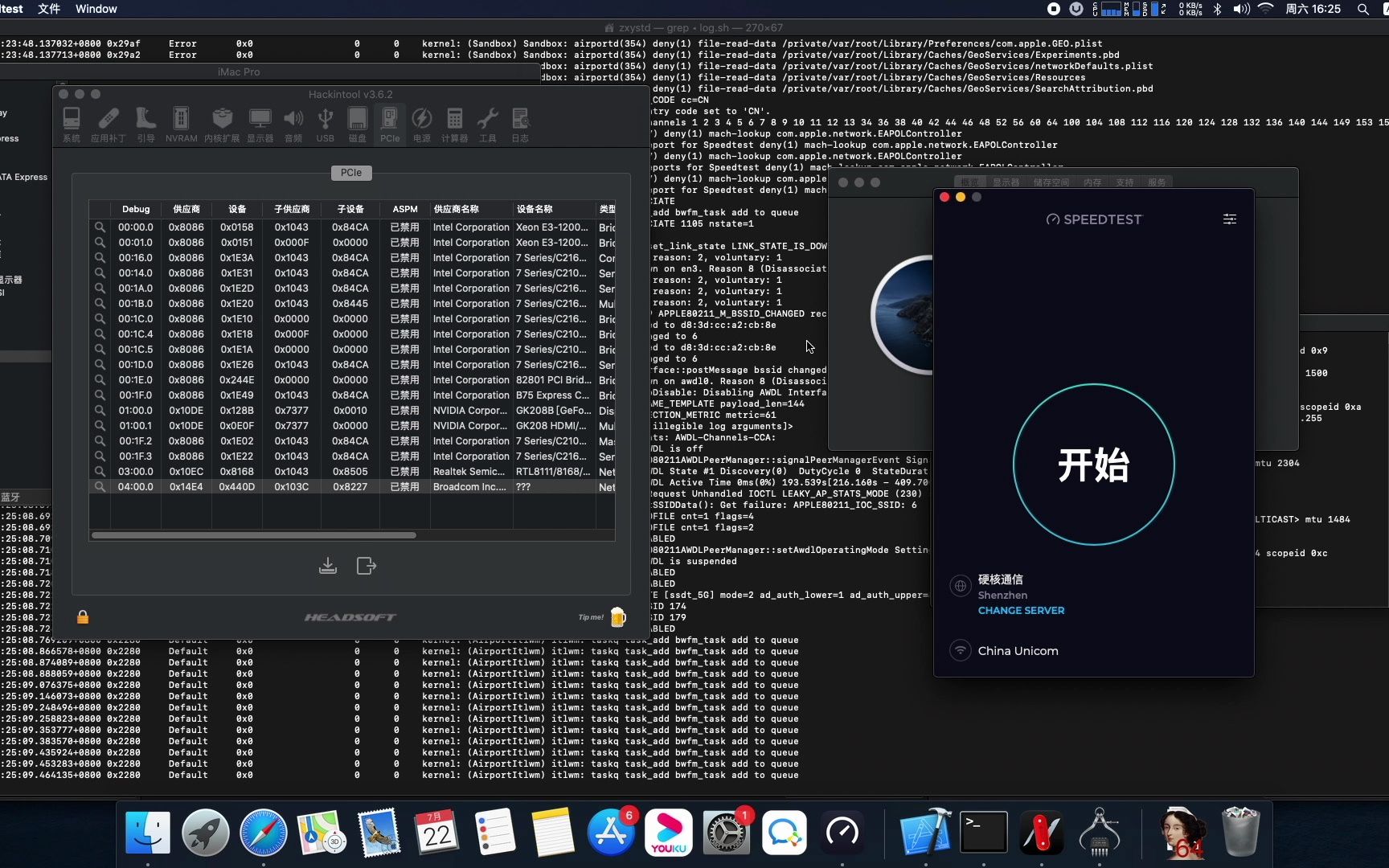This screenshot has height=868, width=1389.
Task: Open System Preferences from the Dock
Action: pyautogui.click(x=727, y=833)
